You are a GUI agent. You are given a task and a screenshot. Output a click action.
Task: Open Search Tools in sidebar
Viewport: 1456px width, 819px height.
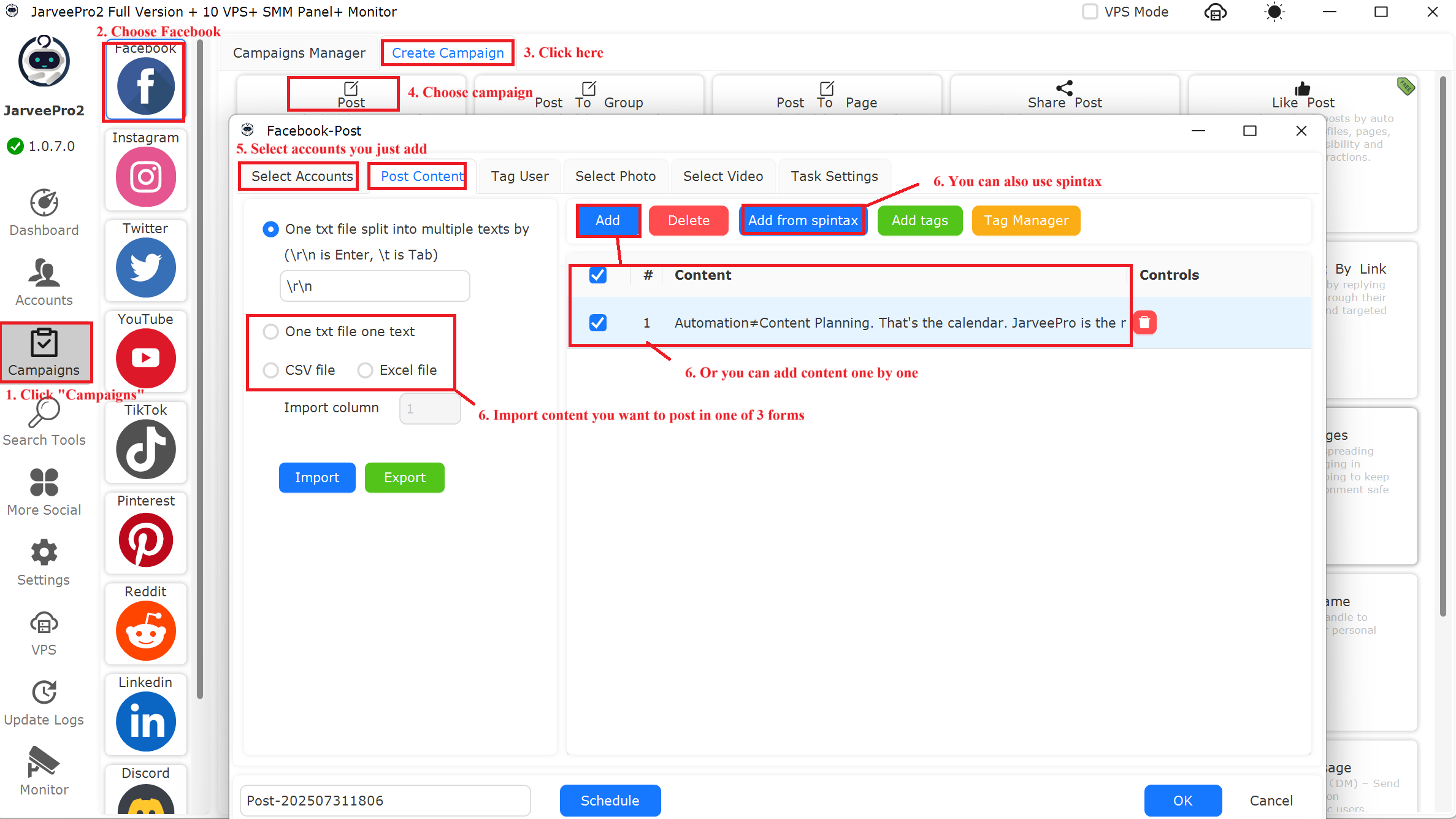pyautogui.click(x=44, y=423)
